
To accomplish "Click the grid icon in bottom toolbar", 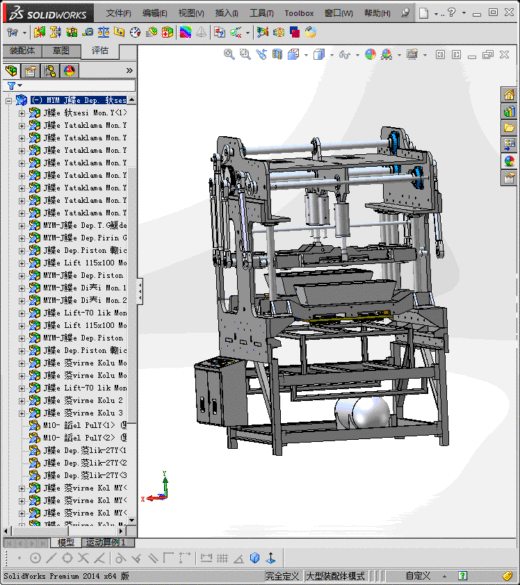I will [x=222, y=558].
